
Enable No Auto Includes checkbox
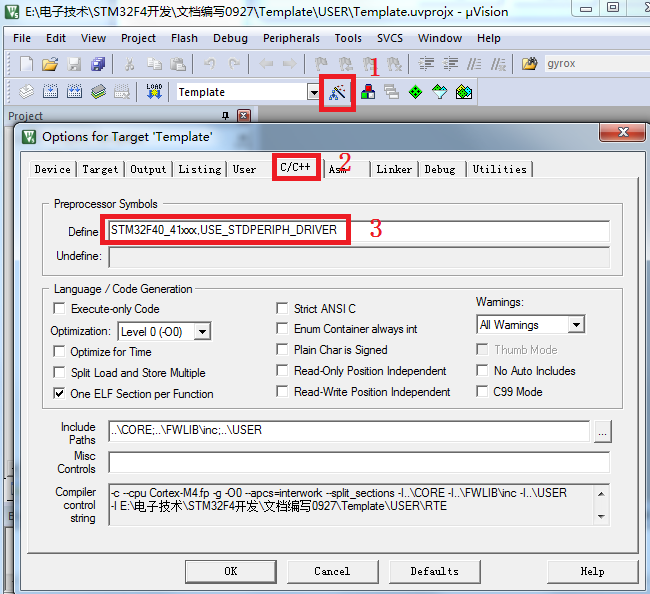(482, 370)
